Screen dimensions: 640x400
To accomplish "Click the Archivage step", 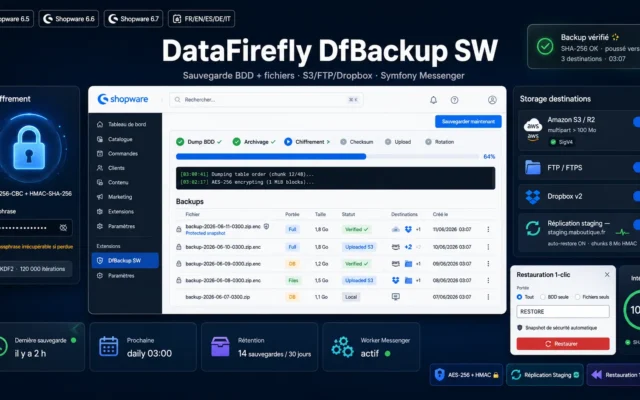I will [x=254, y=142].
